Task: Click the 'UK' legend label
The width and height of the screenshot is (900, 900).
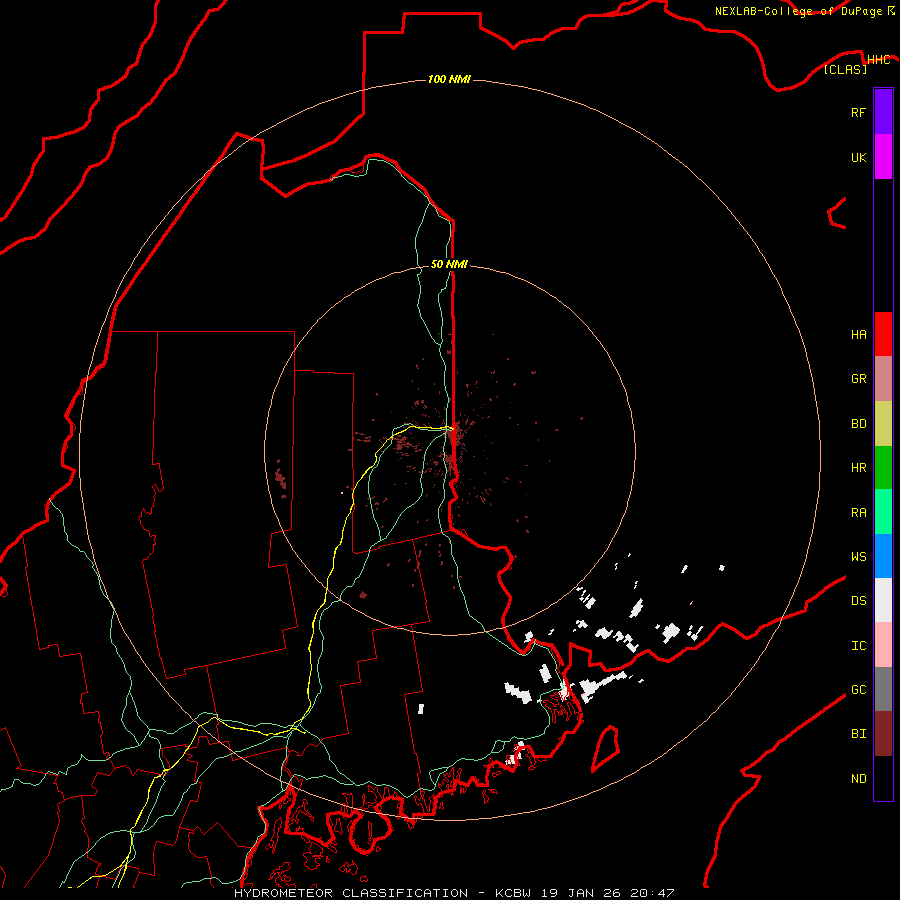Action: (858, 157)
